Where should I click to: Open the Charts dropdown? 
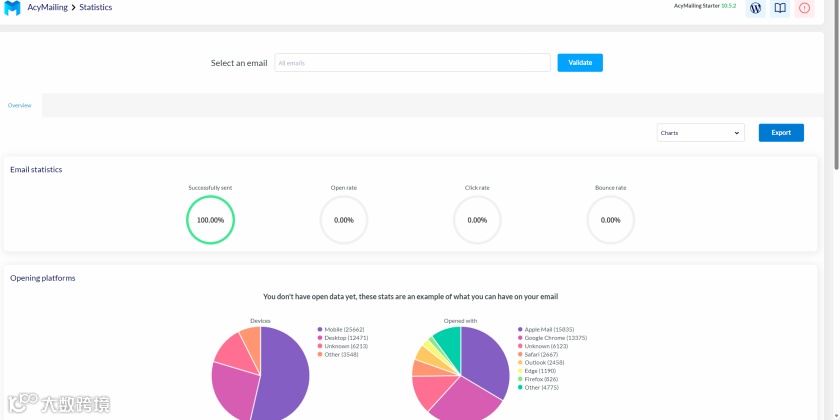701,133
